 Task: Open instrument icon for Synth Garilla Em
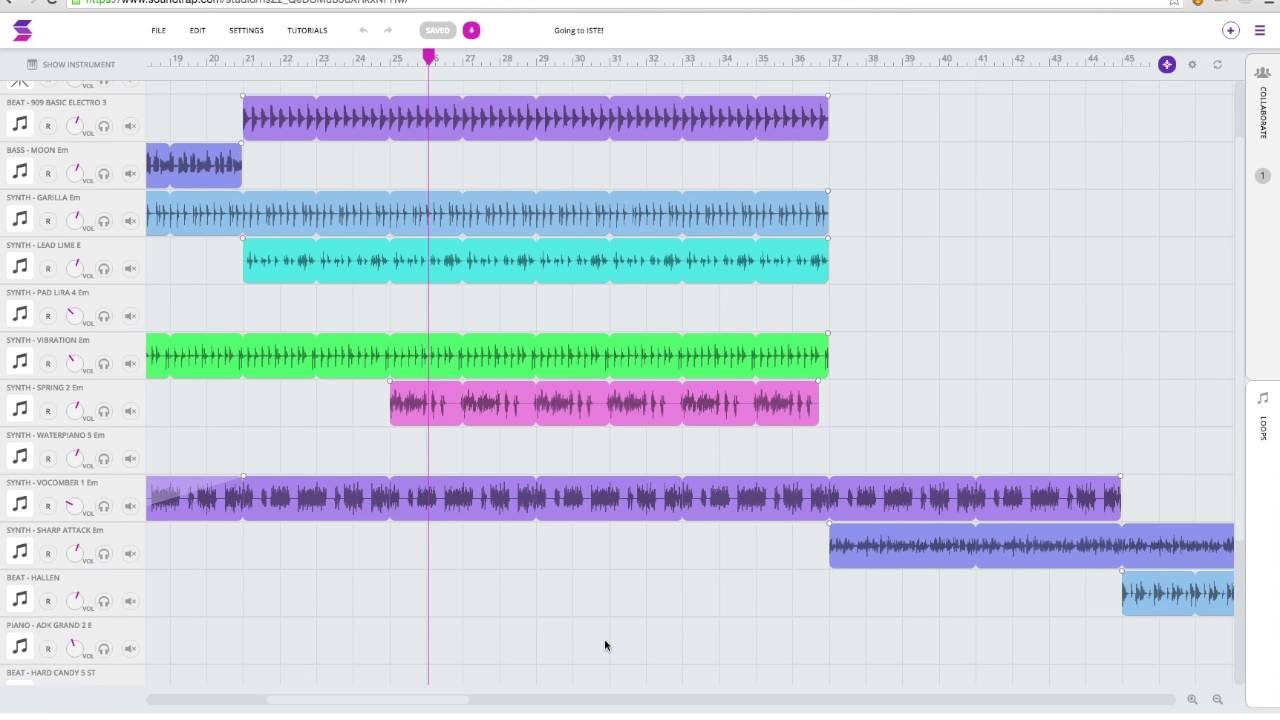pyautogui.click(x=19, y=219)
